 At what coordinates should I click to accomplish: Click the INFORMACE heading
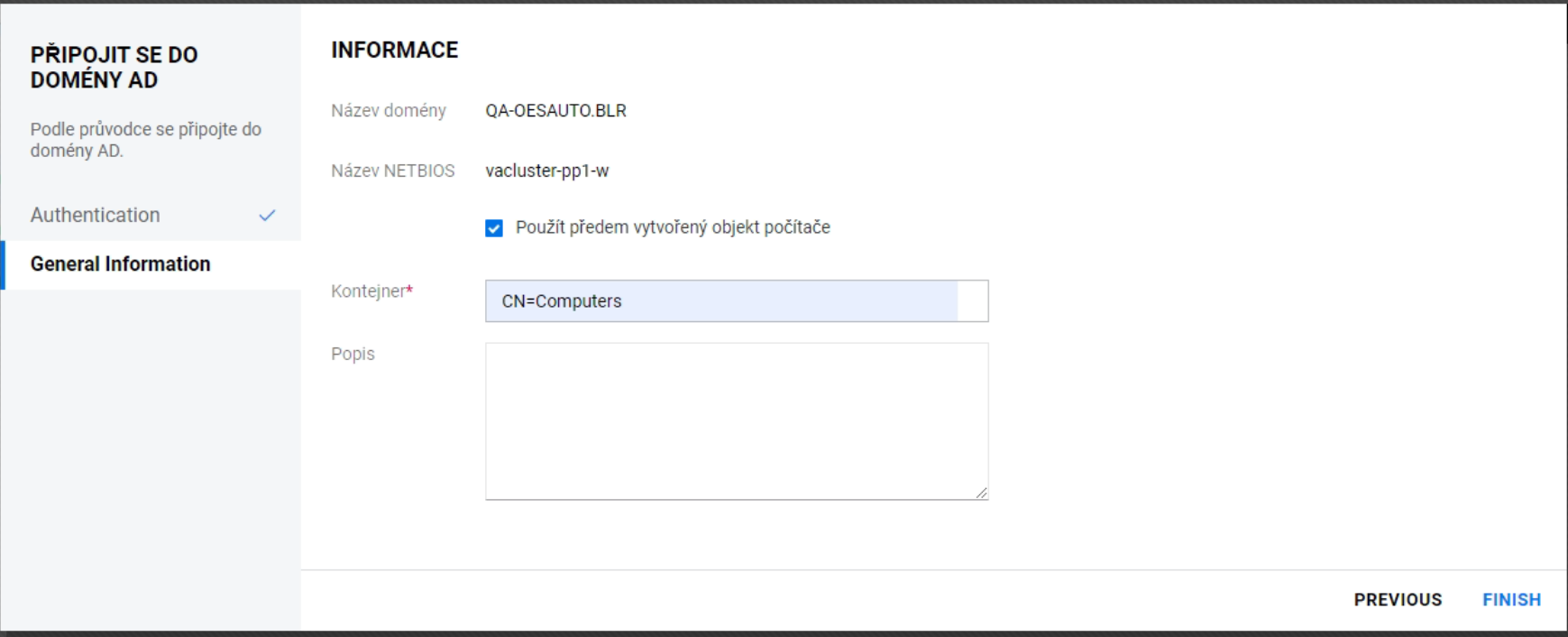point(395,51)
